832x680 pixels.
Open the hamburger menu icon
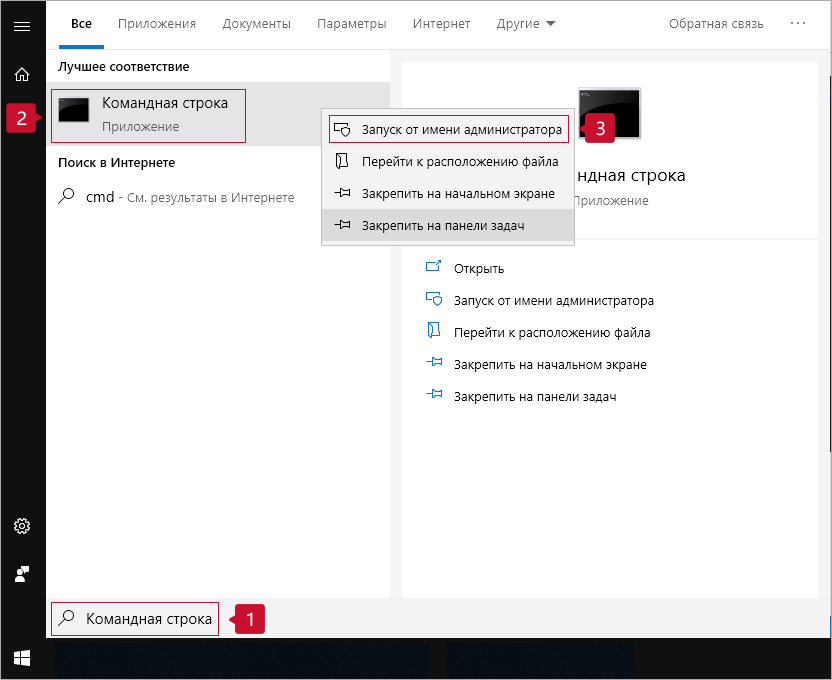[x=21, y=25]
